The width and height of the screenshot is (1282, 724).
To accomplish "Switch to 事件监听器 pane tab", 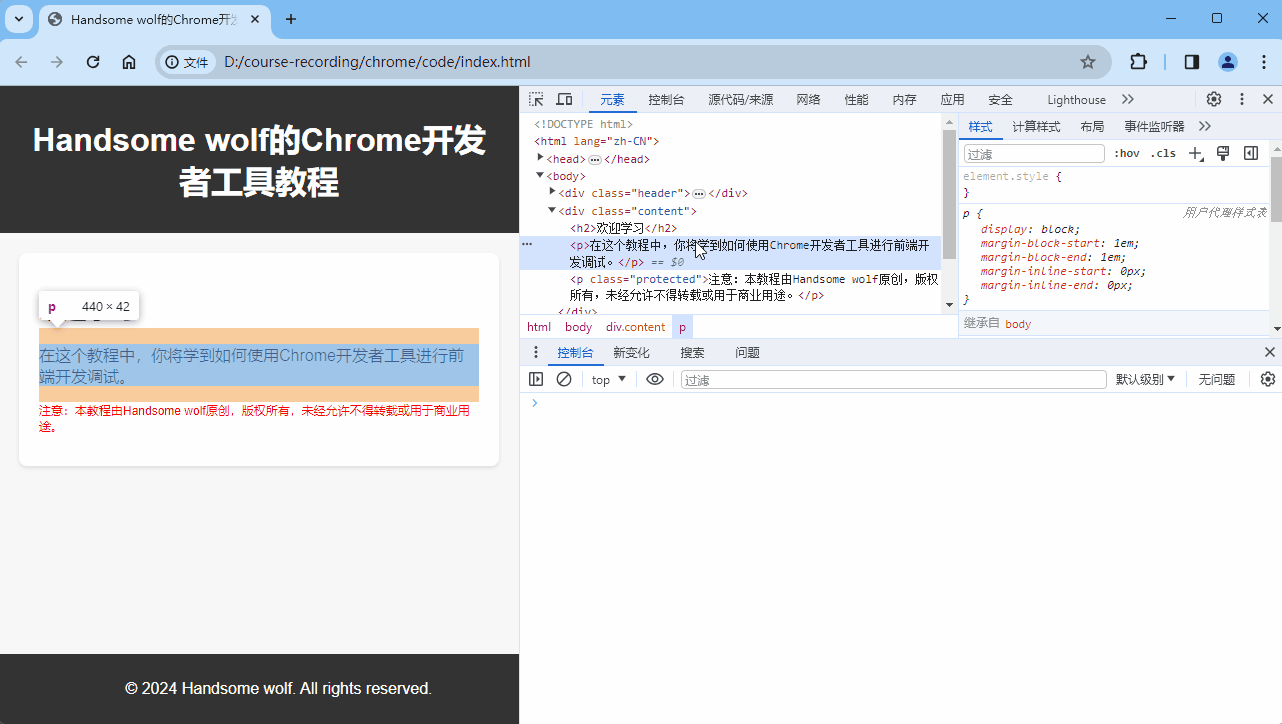I will click(1154, 126).
